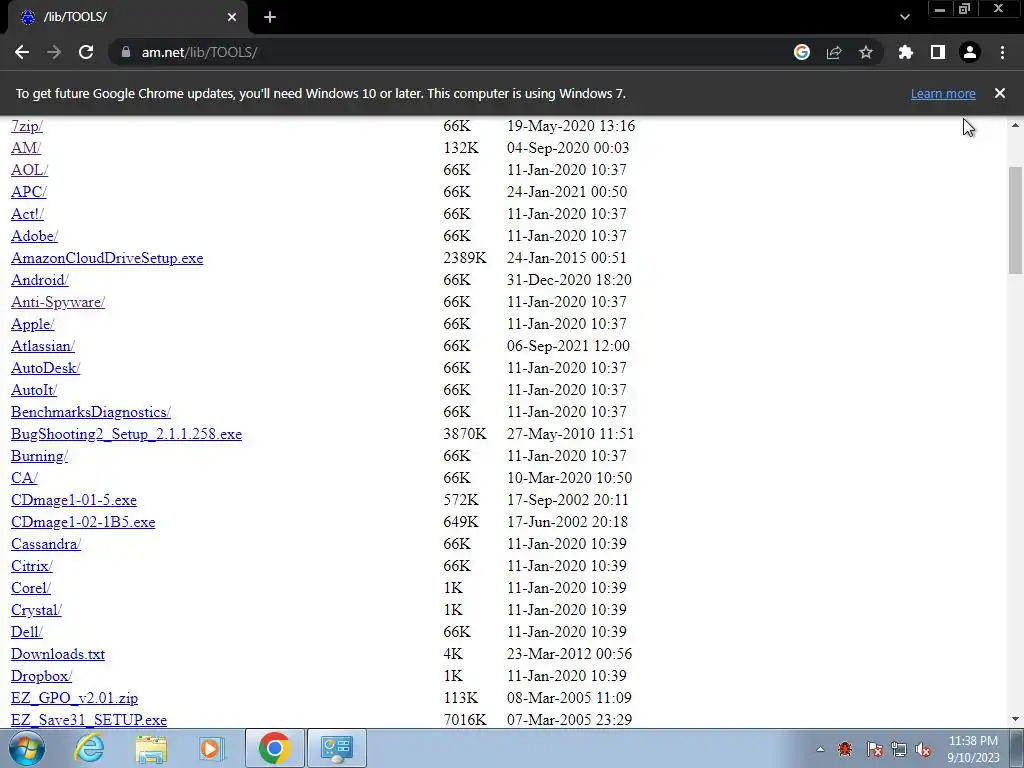
Task: Download EZ_GPO_v2.01.zip
Action: pos(74,698)
